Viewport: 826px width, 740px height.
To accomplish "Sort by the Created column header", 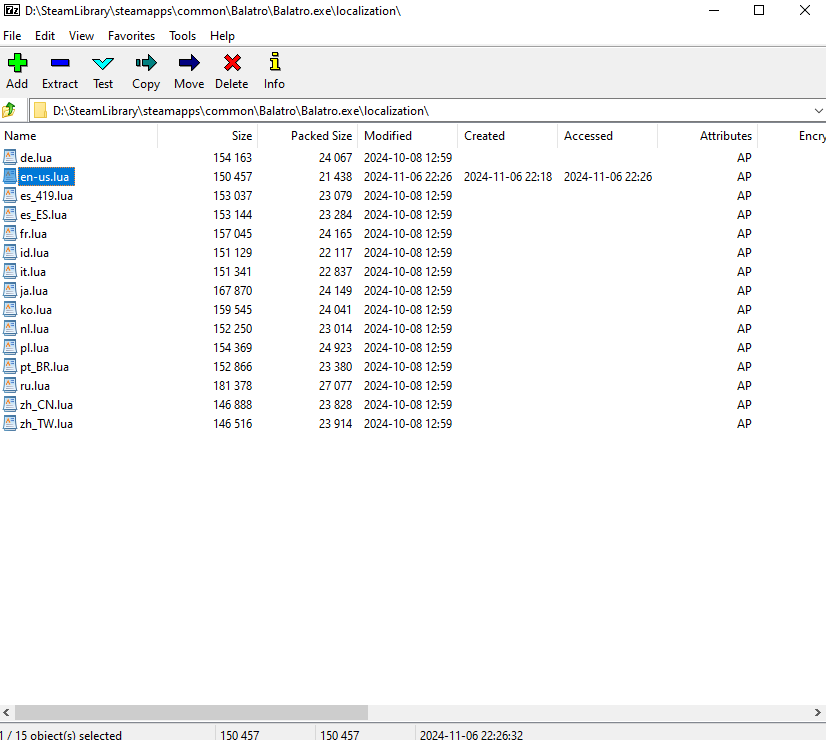I will click(x=507, y=136).
